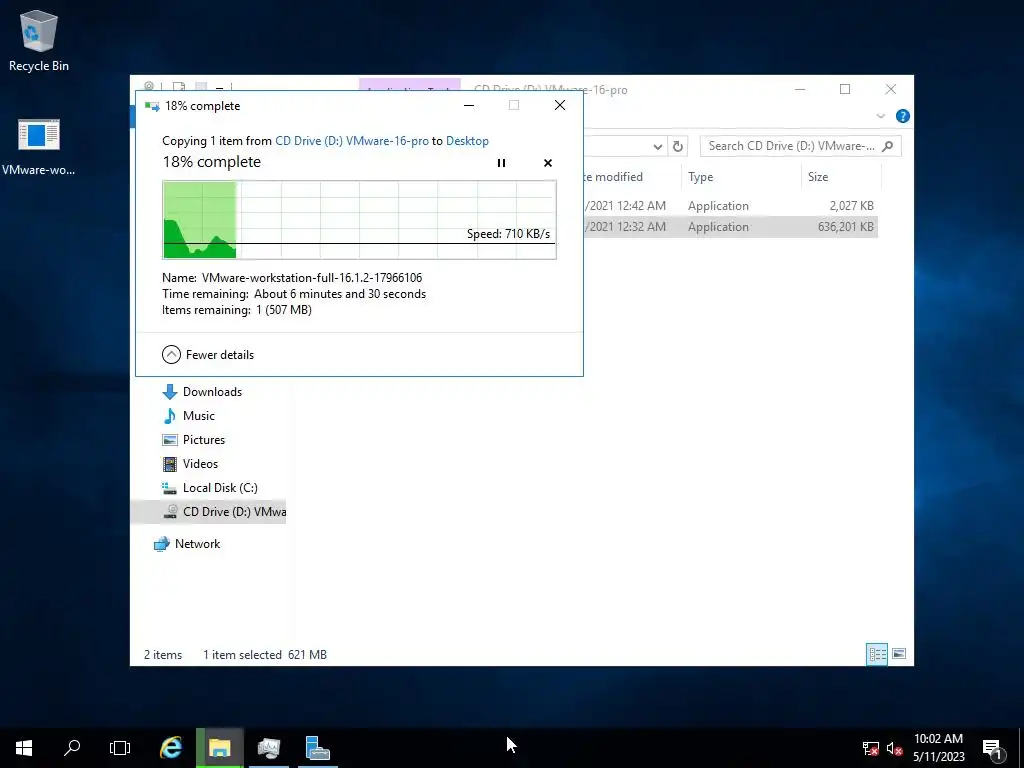This screenshot has height=768, width=1024.
Task: Select Local Disk (C:) in the sidebar
Action: tap(220, 488)
